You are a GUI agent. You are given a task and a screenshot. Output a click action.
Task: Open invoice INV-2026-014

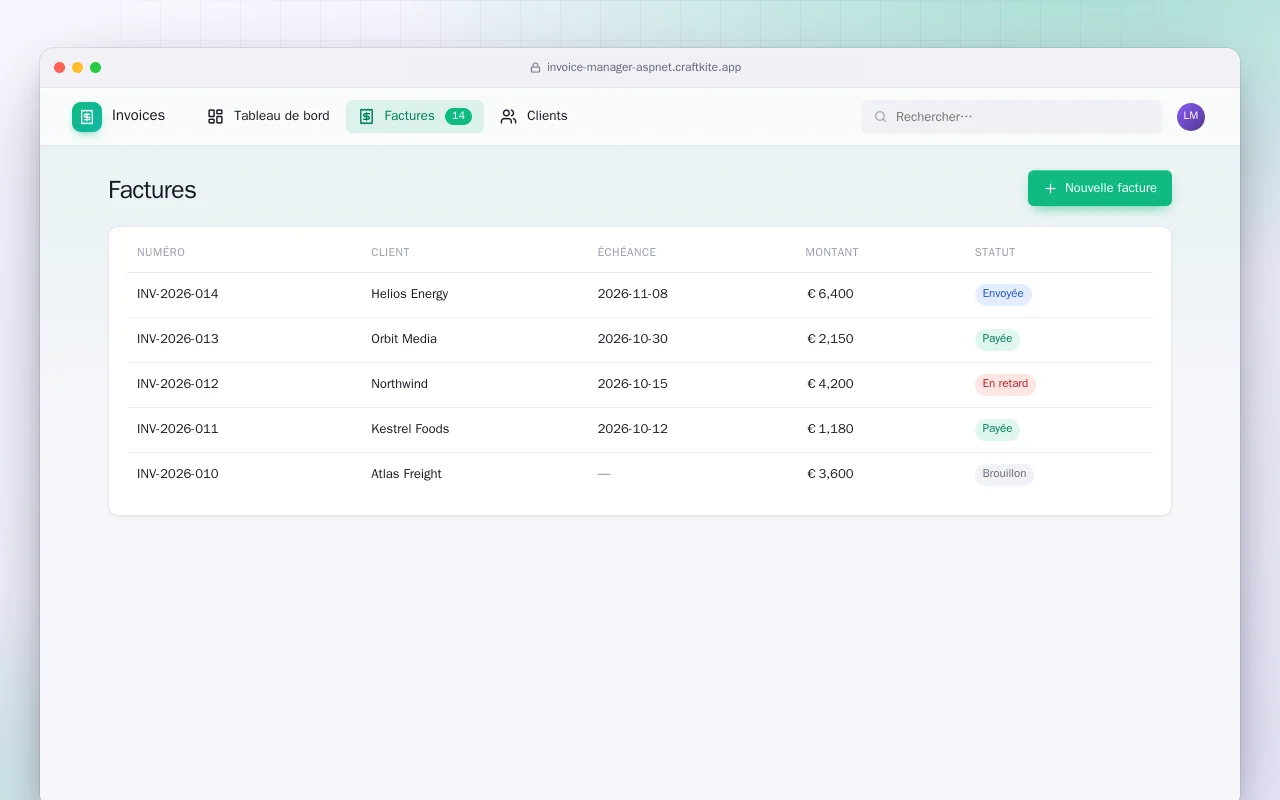[178, 294]
